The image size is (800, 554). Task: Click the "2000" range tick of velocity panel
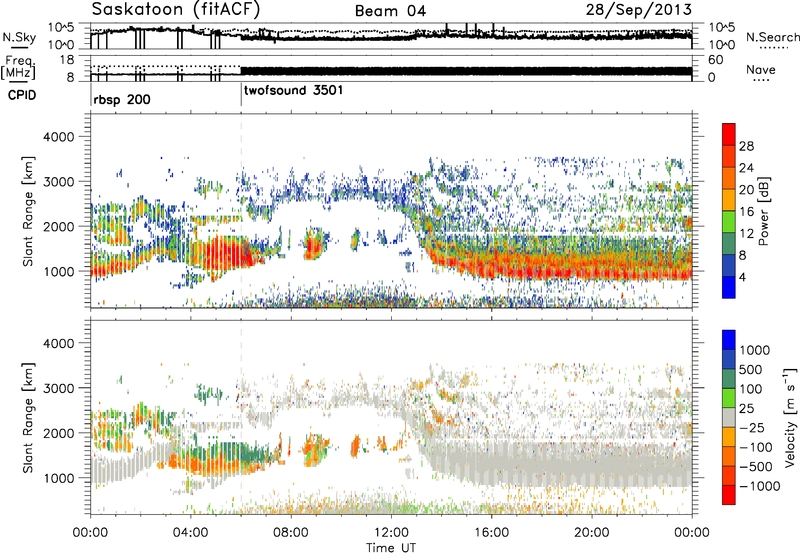[x=58, y=434]
